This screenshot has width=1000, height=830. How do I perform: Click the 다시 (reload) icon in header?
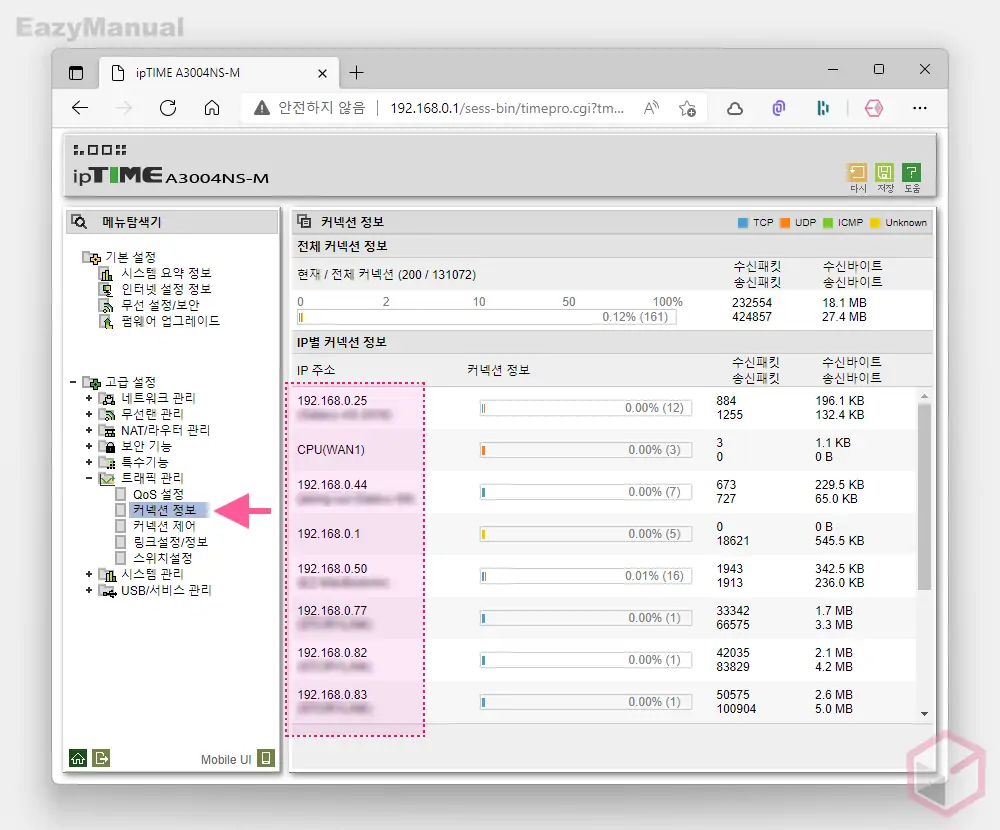(x=857, y=173)
